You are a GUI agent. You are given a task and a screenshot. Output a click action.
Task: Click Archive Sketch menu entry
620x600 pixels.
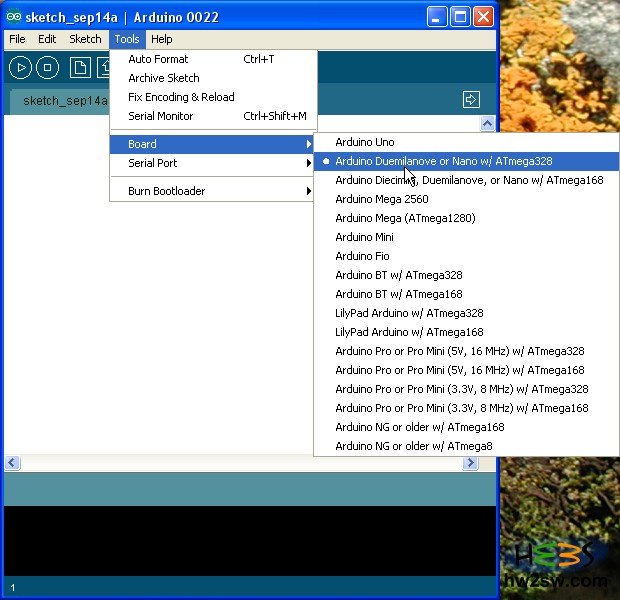163,78
